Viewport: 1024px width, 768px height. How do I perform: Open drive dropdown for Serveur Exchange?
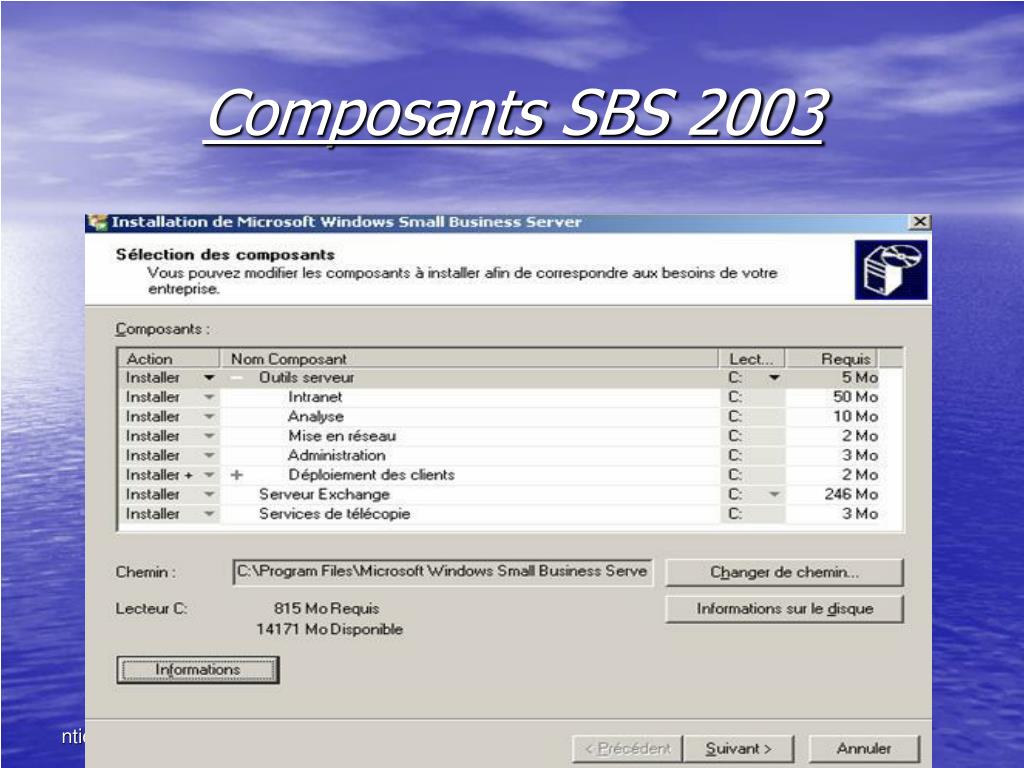[x=774, y=494]
